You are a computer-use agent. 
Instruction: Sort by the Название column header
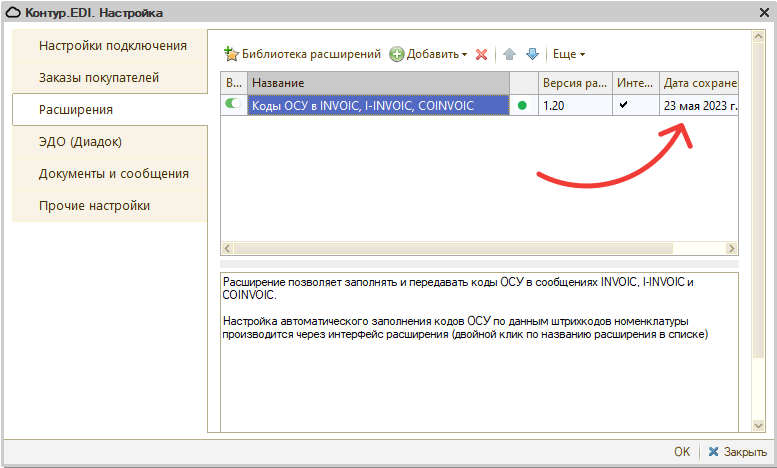click(379, 83)
